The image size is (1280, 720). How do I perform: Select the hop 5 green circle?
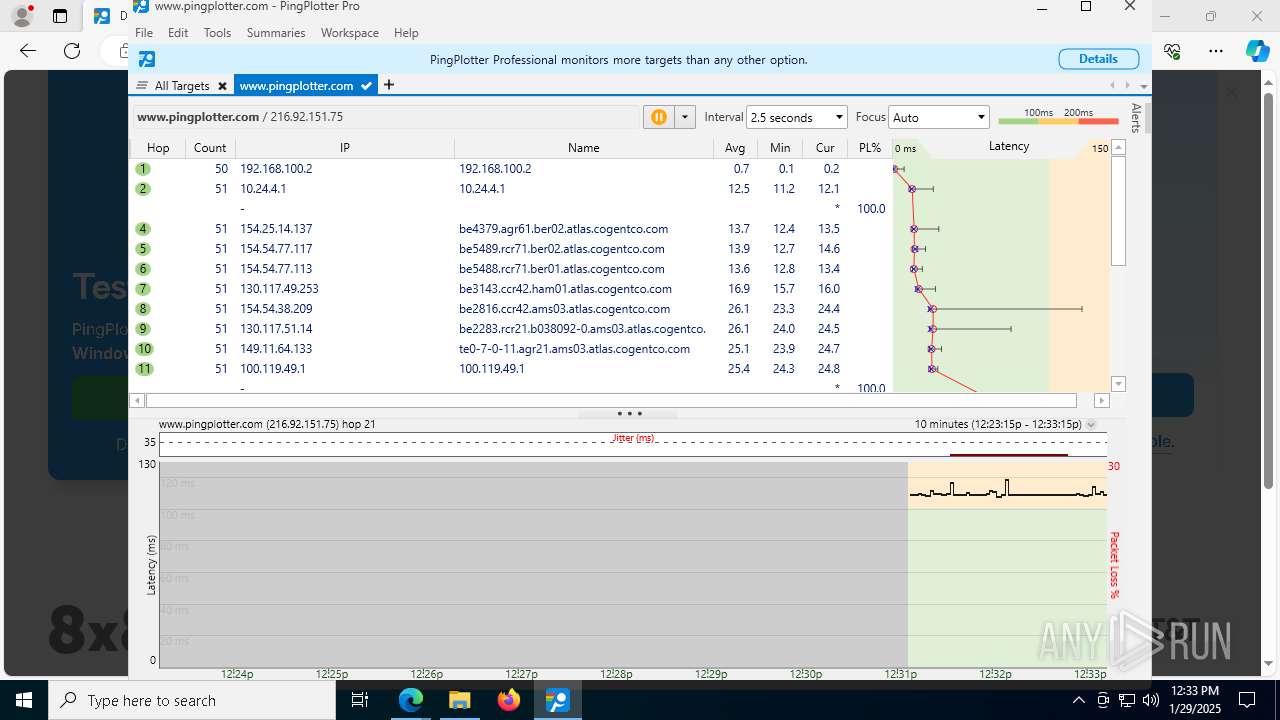pyautogui.click(x=144, y=249)
